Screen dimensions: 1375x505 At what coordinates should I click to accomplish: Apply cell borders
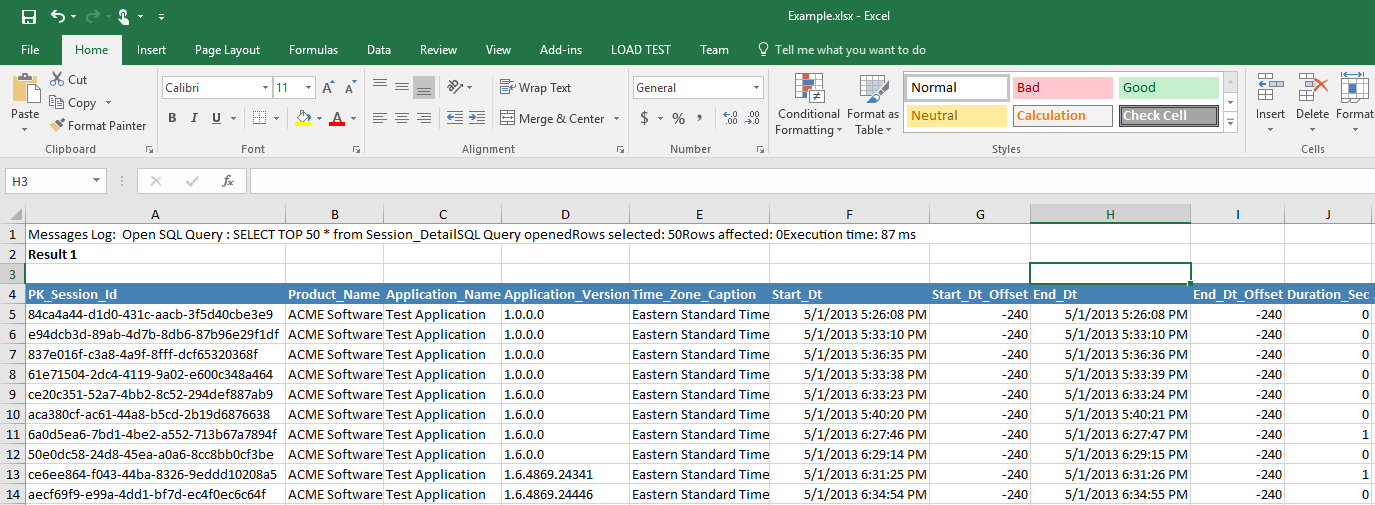tap(258, 118)
